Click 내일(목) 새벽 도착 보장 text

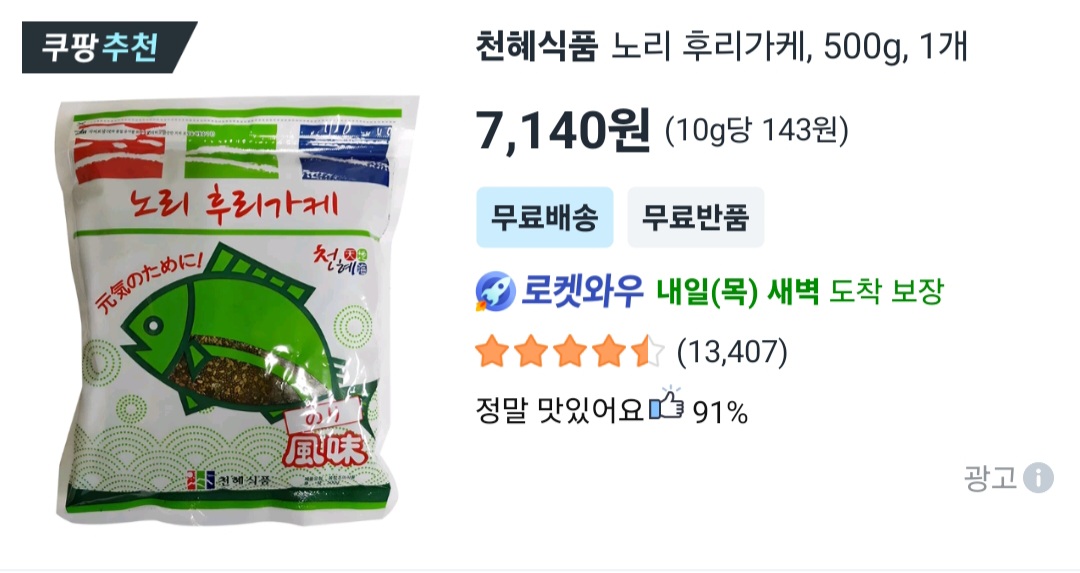(799, 291)
